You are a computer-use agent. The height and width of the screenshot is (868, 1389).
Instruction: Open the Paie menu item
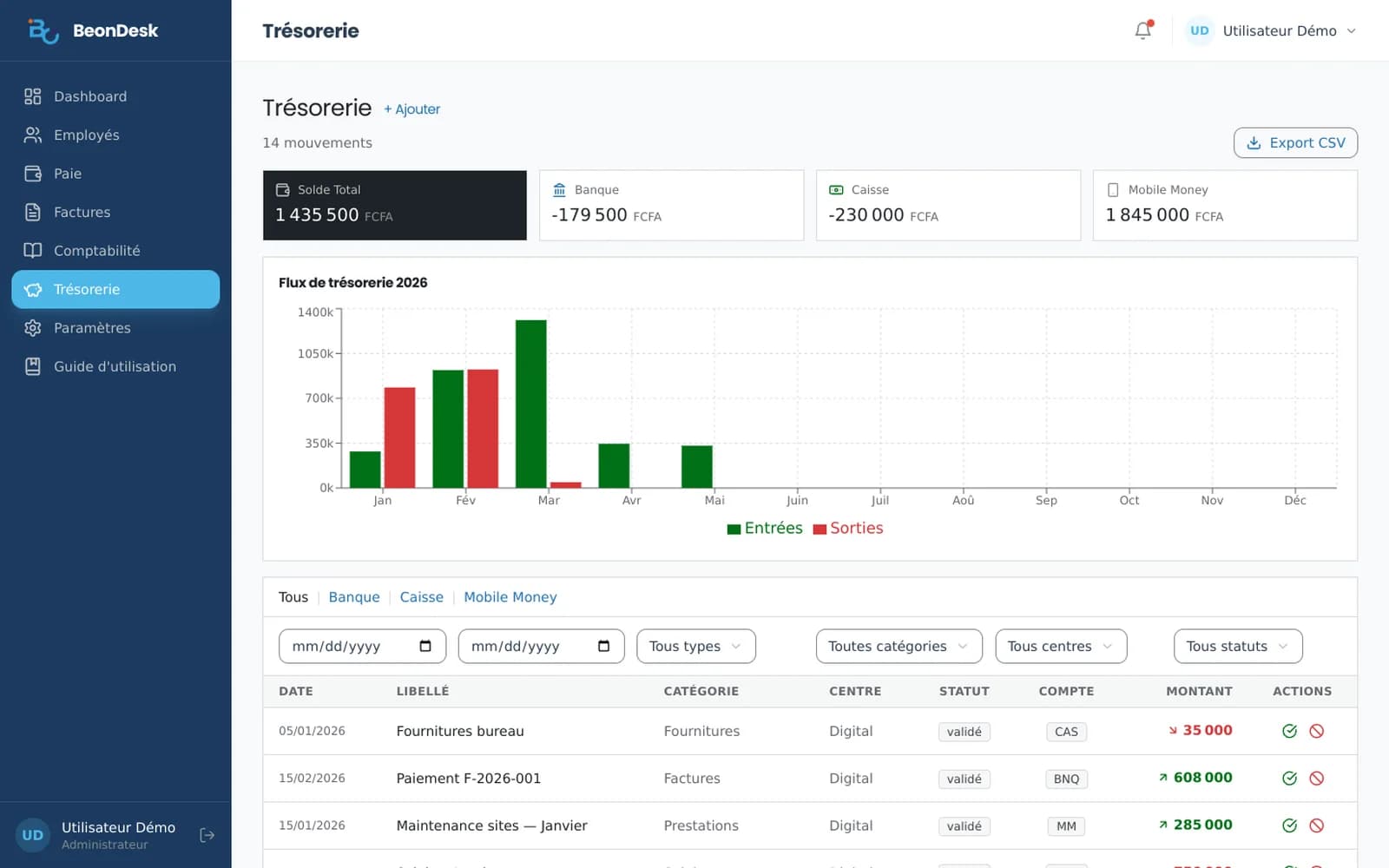pos(115,174)
